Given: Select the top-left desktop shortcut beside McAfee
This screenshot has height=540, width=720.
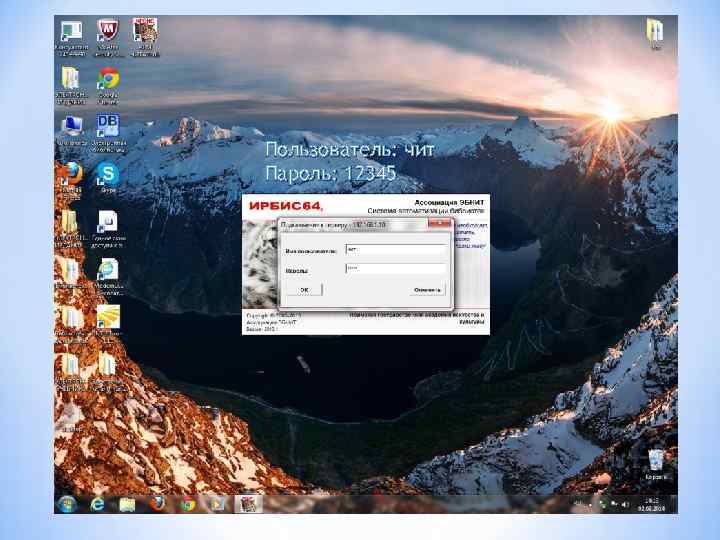Looking at the screenshot, I should (71, 38).
